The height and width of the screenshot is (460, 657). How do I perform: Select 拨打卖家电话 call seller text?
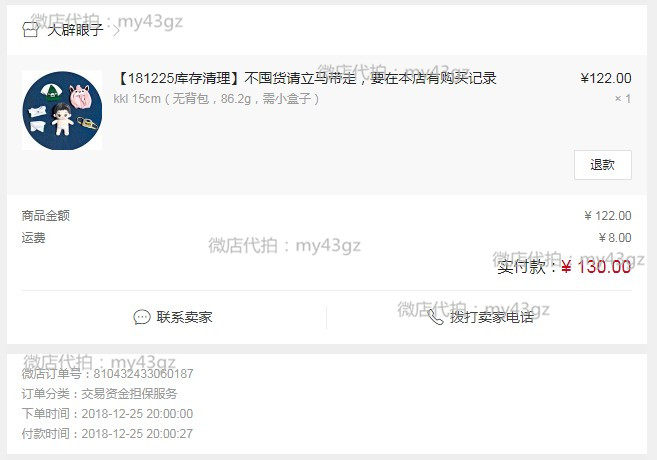tap(491, 317)
